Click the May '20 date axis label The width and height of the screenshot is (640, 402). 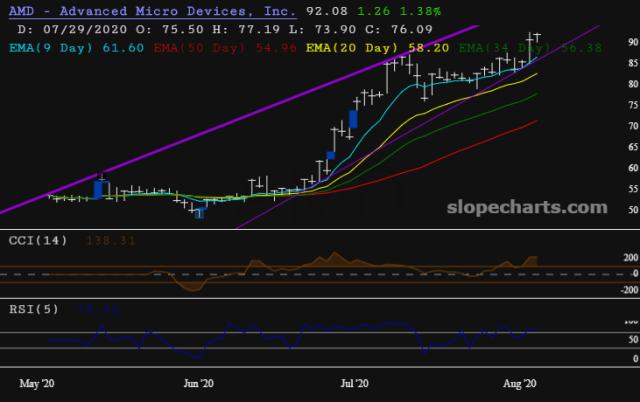(37, 383)
